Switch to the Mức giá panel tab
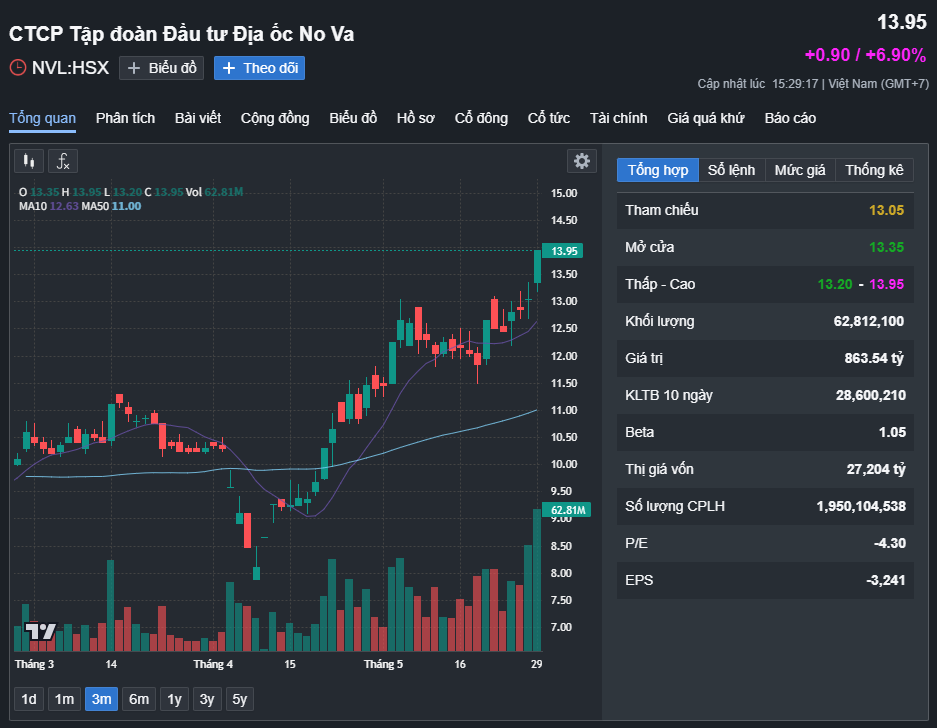This screenshot has width=937, height=728. [800, 170]
